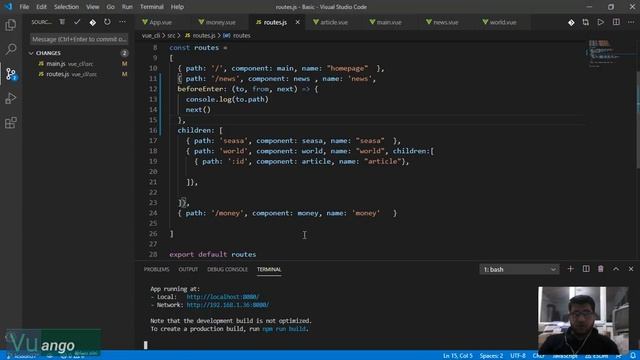The height and width of the screenshot is (360, 640).
Task: Open the File menu
Action: point(24,7)
